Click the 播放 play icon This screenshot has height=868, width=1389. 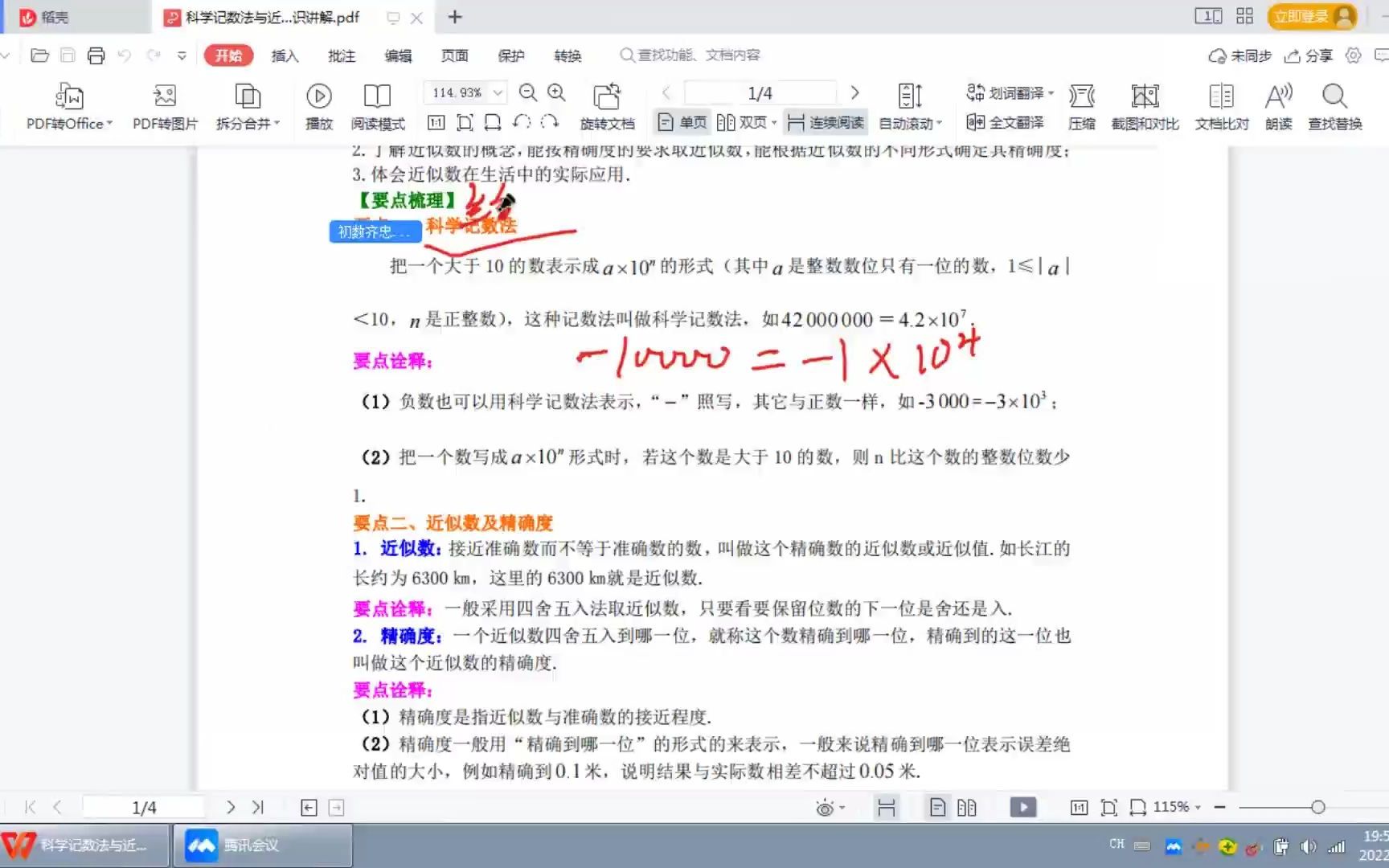coord(319,106)
